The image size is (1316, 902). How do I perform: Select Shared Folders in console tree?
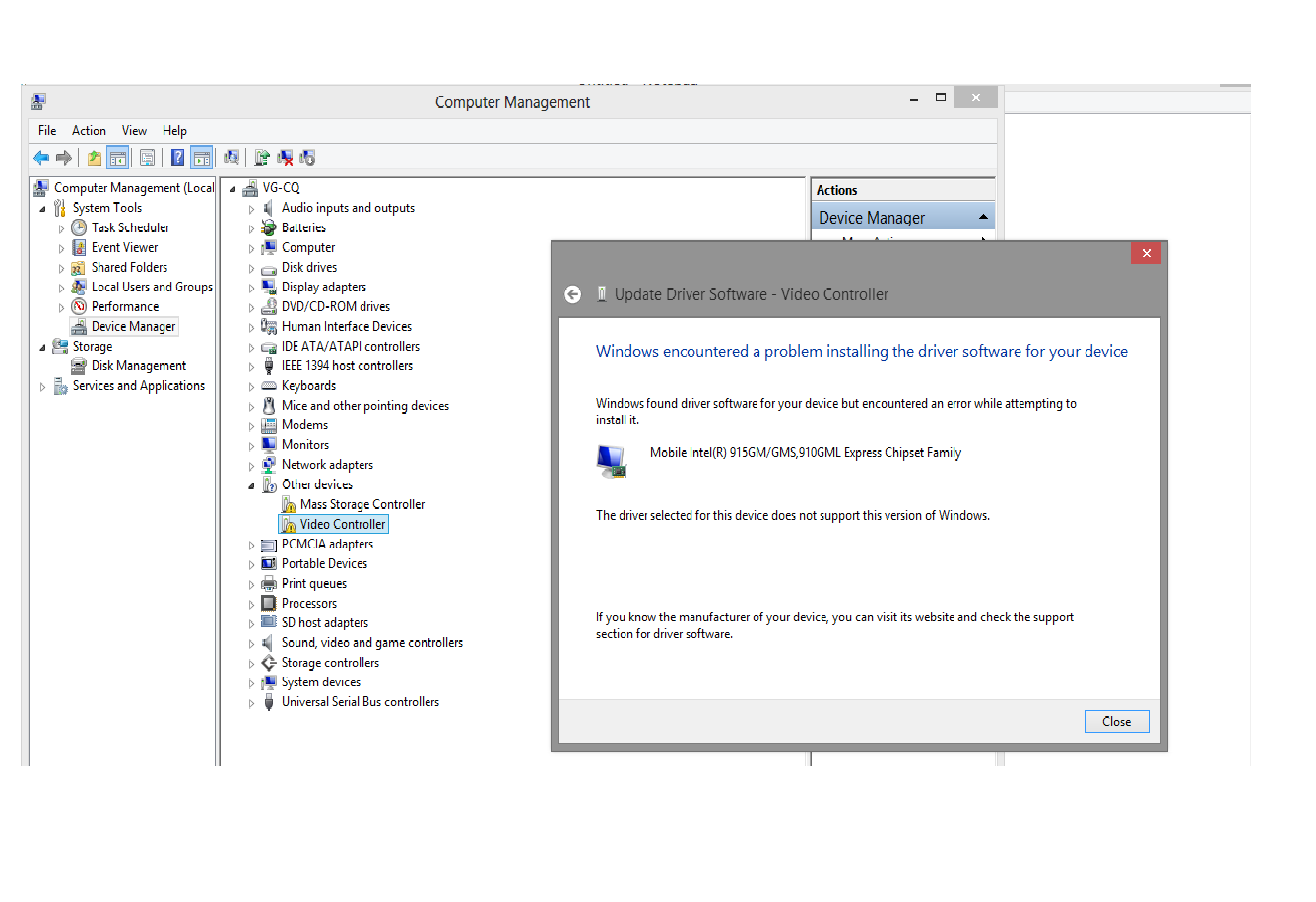[129, 267]
